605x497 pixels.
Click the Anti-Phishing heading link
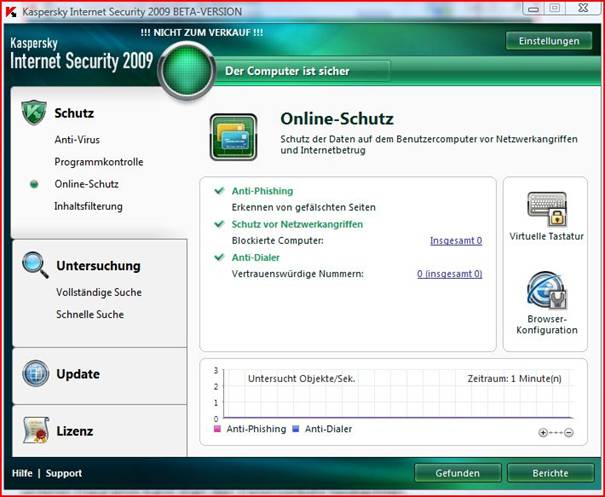pyautogui.click(x=262, y=191)
